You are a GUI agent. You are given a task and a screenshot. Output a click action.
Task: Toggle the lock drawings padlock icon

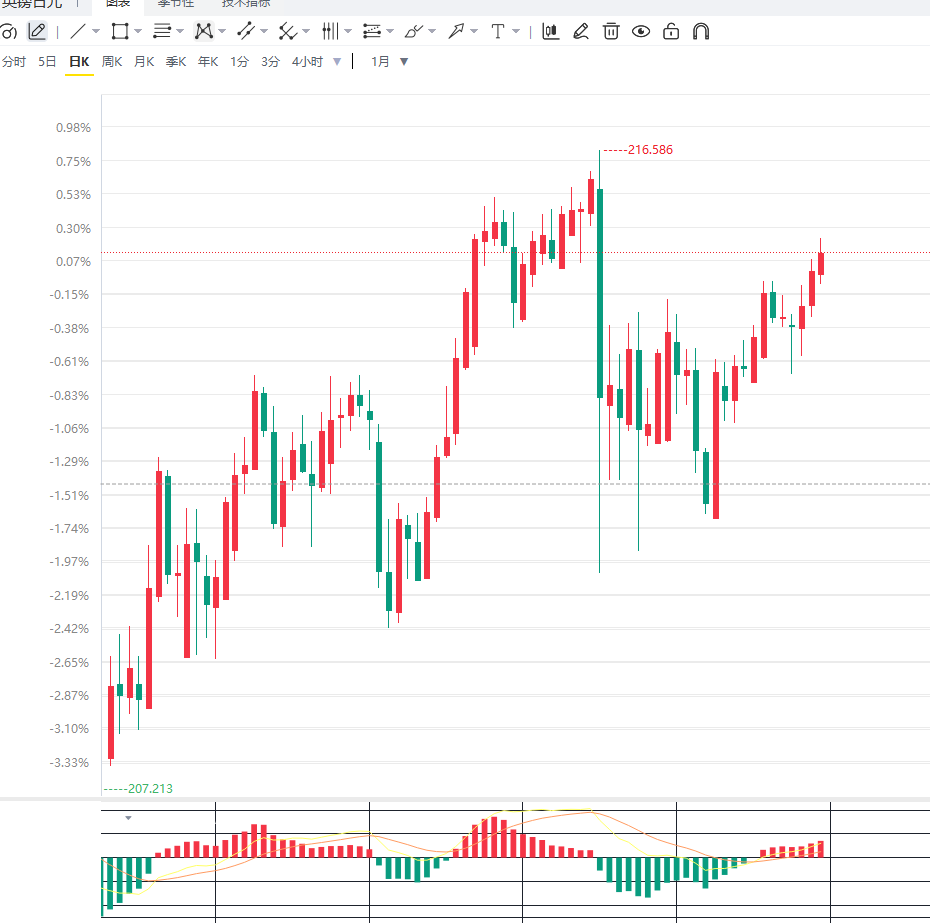point(671,31)
